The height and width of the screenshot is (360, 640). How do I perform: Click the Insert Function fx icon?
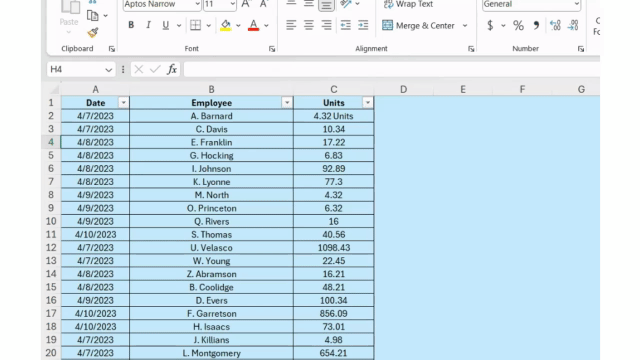tap(172, 69)
